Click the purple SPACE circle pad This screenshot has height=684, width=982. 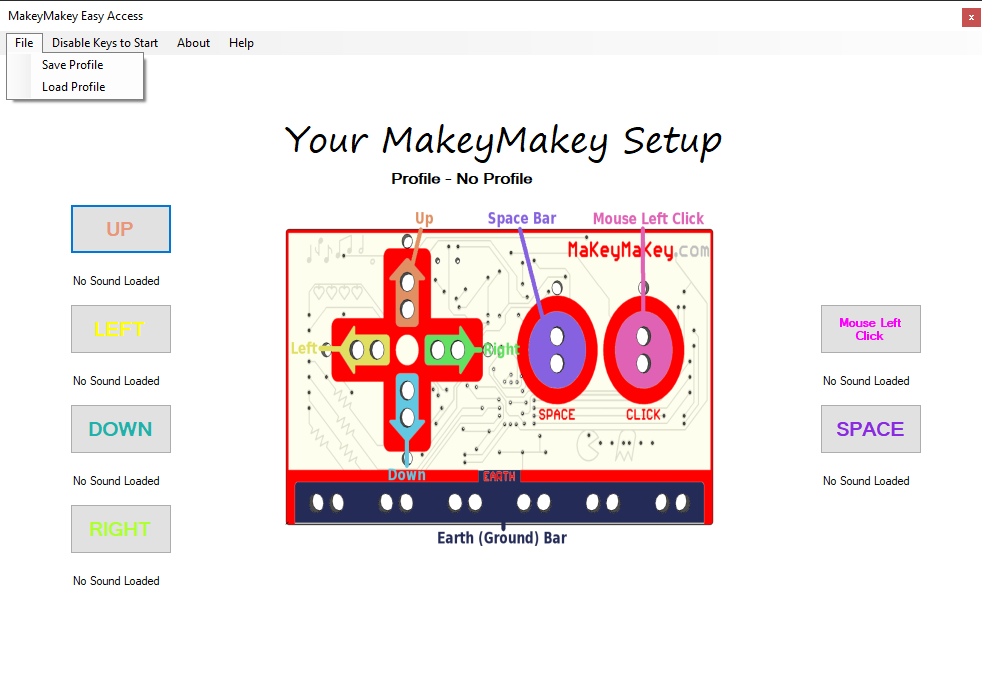557,347
